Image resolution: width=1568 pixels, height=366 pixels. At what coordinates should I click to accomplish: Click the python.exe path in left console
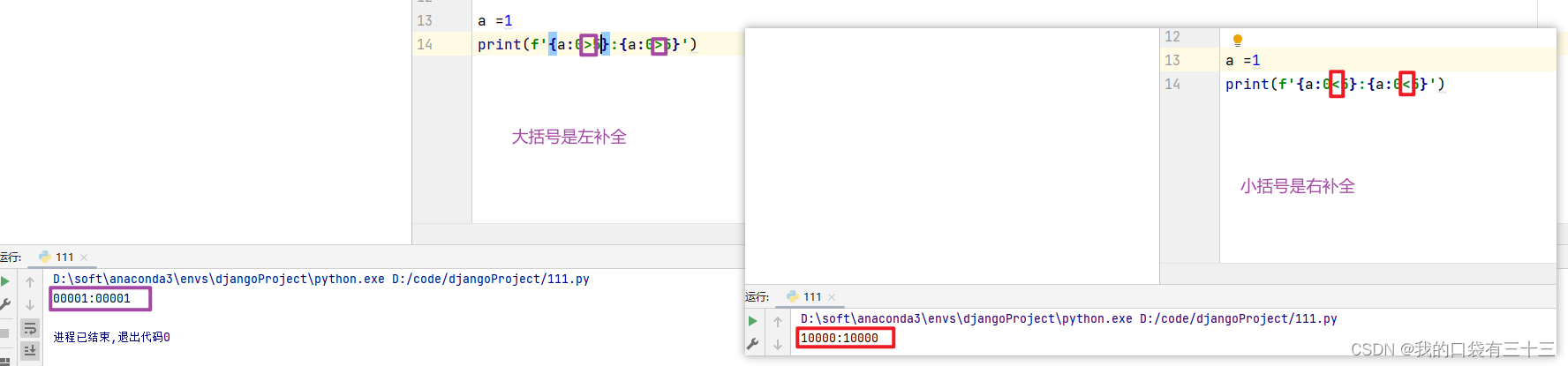219,279
